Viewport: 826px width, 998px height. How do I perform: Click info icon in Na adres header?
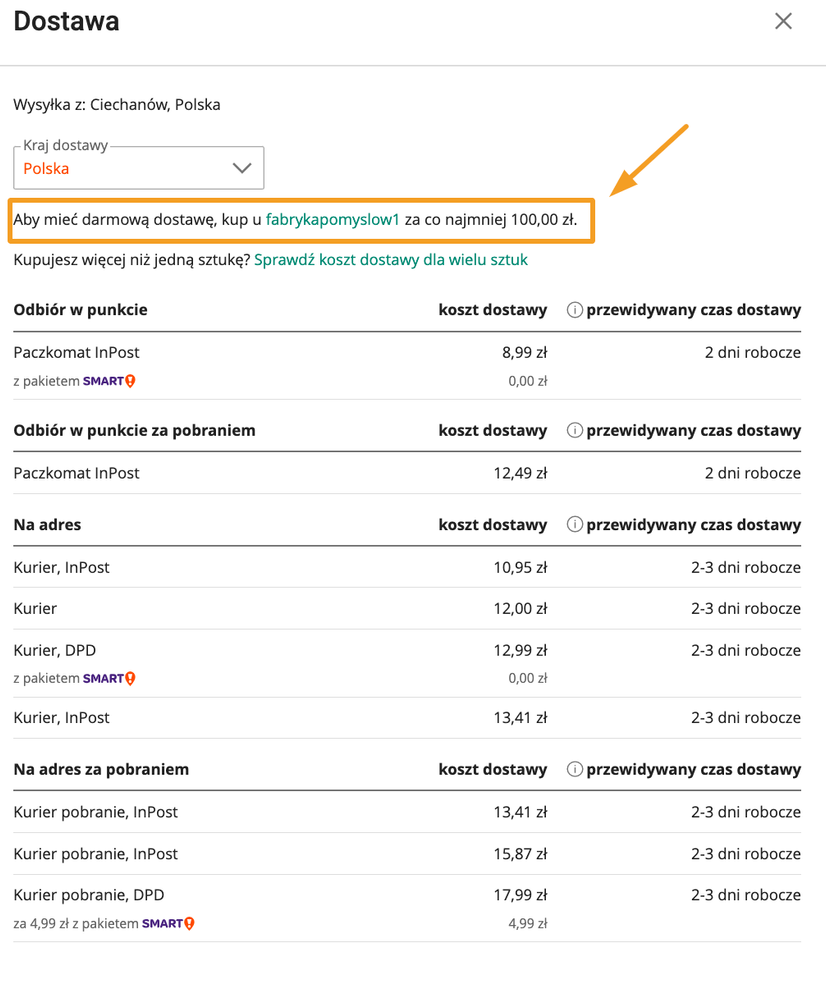click(x=574, y=525)
